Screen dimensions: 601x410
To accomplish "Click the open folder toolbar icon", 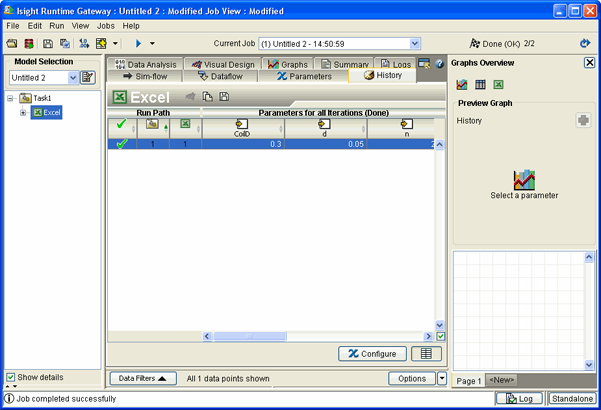I will tap(12, 44).
